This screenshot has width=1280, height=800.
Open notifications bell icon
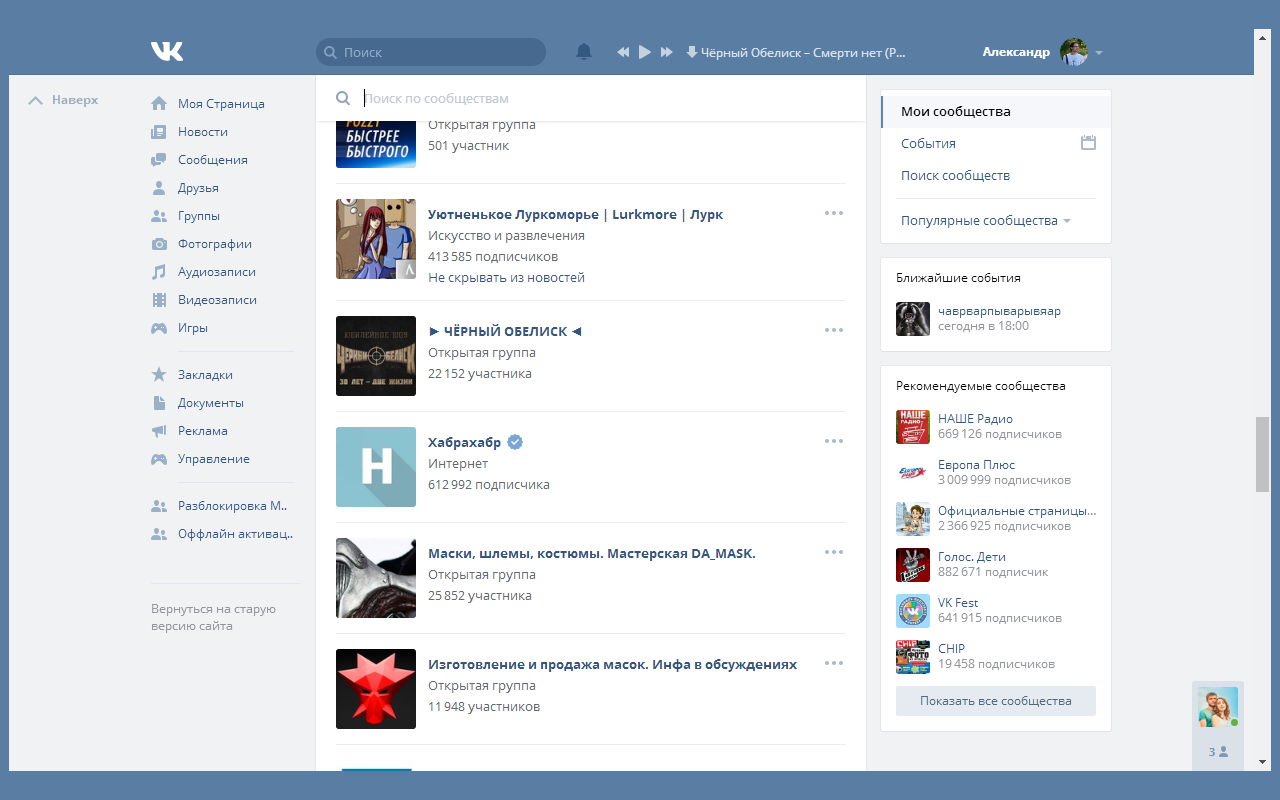point(584,52)
